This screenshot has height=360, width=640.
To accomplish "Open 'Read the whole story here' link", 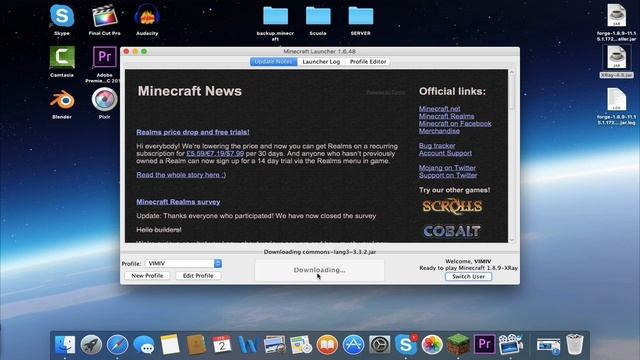I will [181, 175].
